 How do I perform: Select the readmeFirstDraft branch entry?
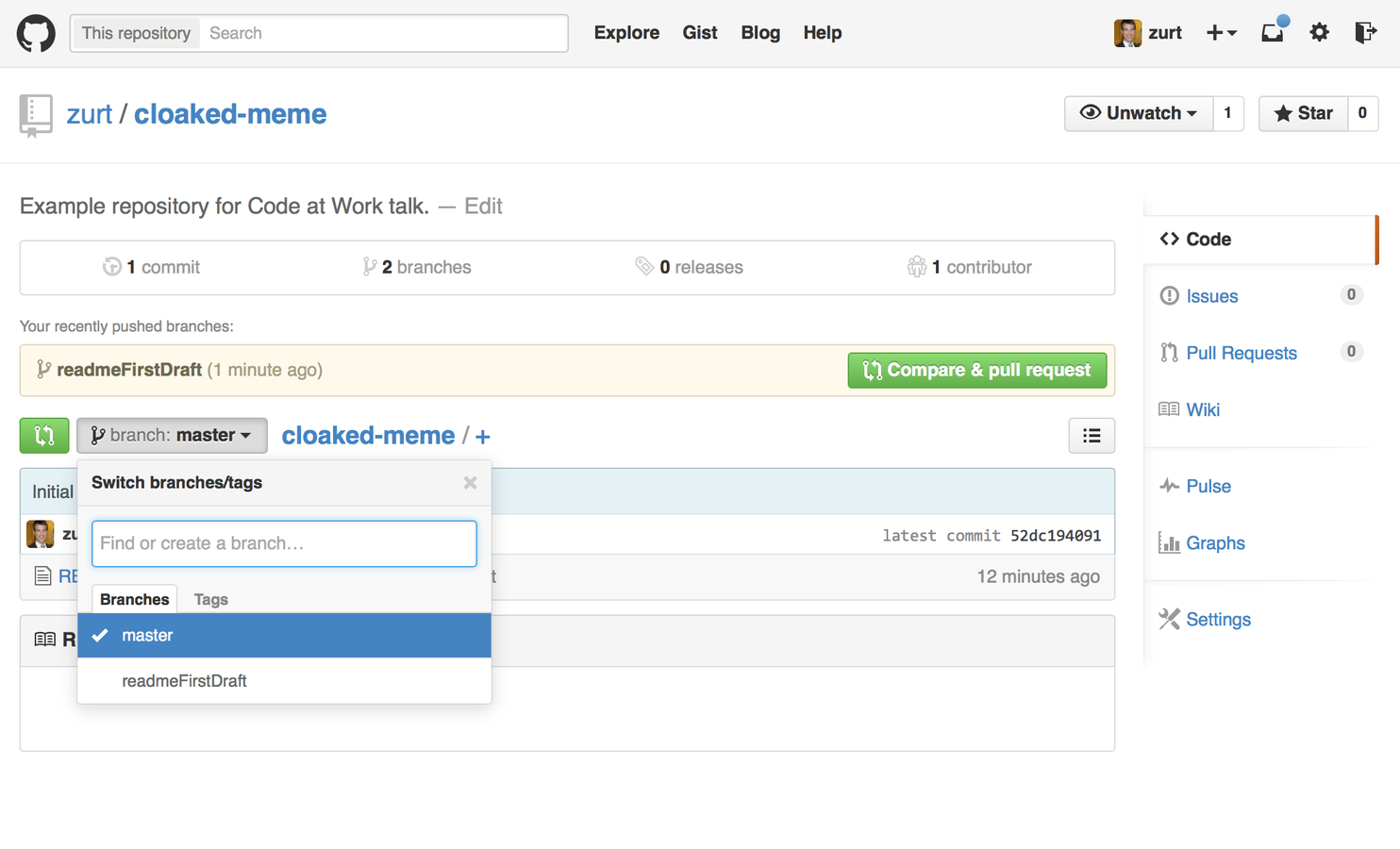click(284, 681)
